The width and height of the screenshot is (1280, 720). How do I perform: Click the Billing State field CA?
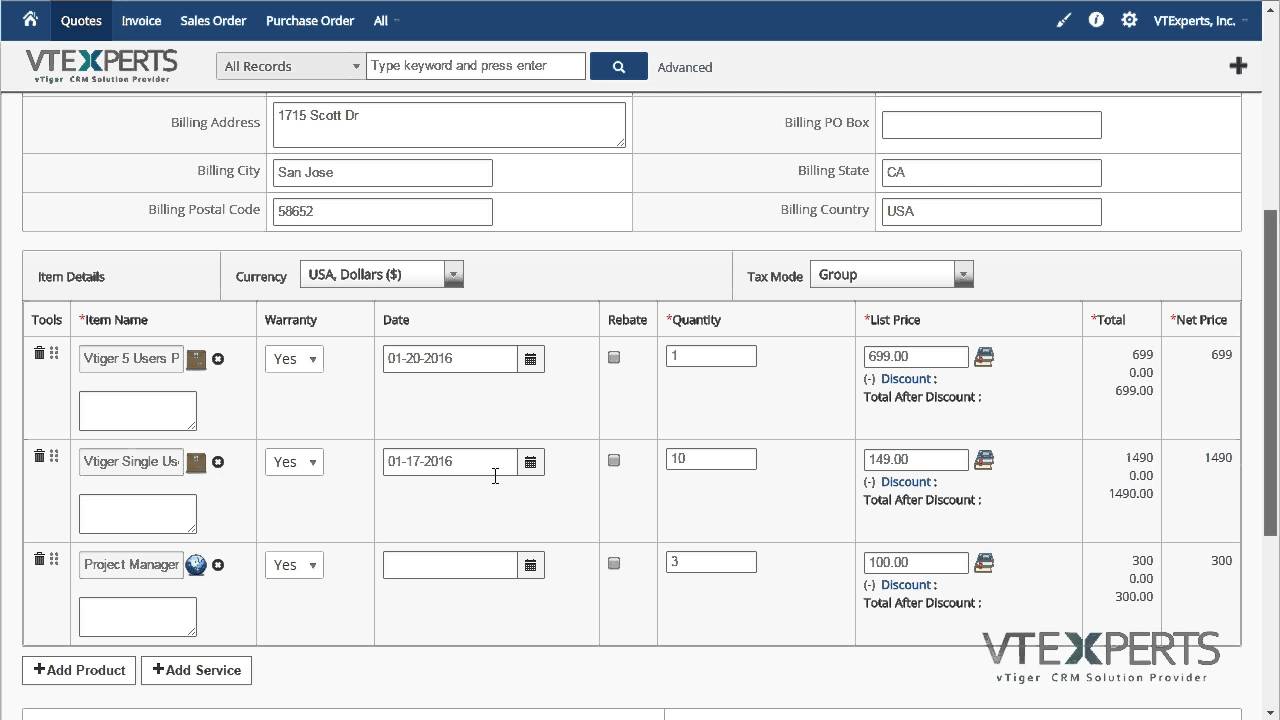click(991, 172)
